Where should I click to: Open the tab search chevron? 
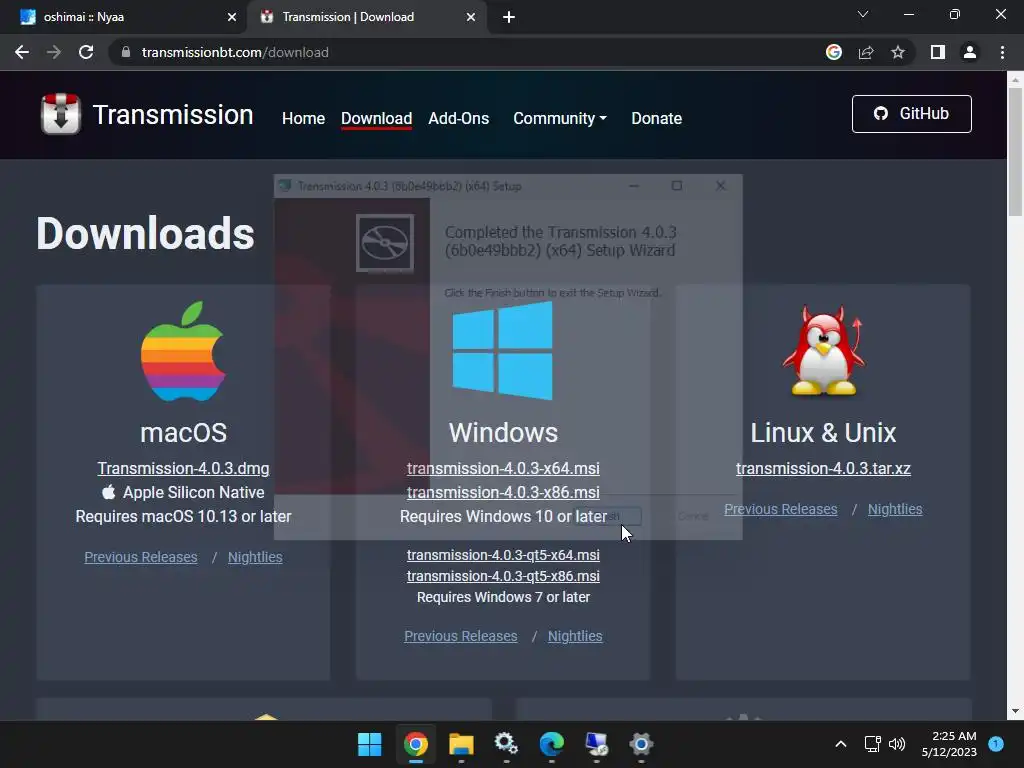pyautogui.click(x=863, y=14)
